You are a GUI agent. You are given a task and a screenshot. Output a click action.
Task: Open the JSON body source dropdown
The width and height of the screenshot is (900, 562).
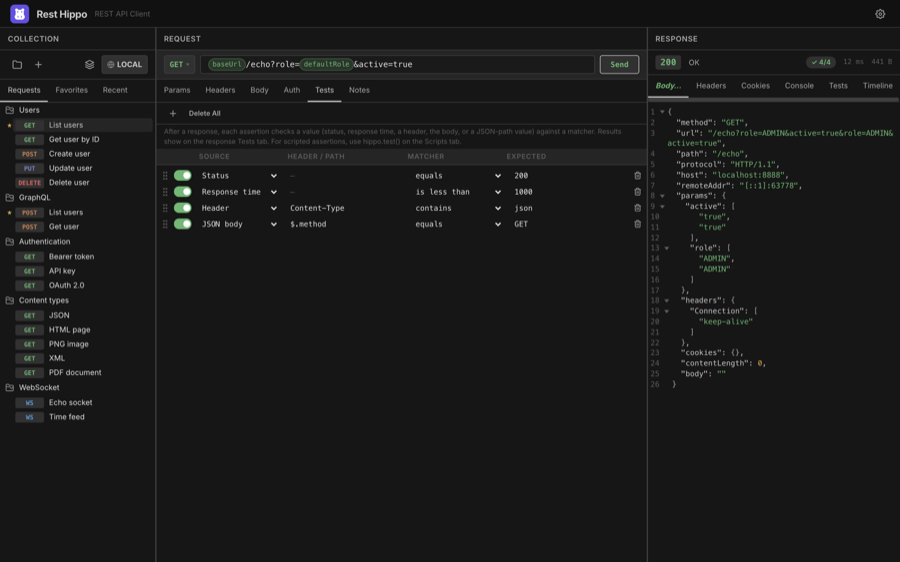pyautogui.click(x=239, y=224)
